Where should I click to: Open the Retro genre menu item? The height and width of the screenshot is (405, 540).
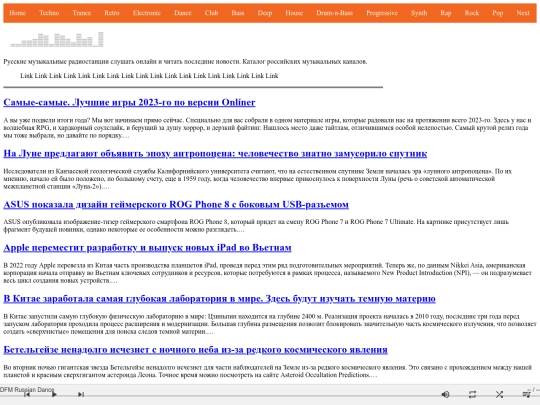[x=112, y=13]
